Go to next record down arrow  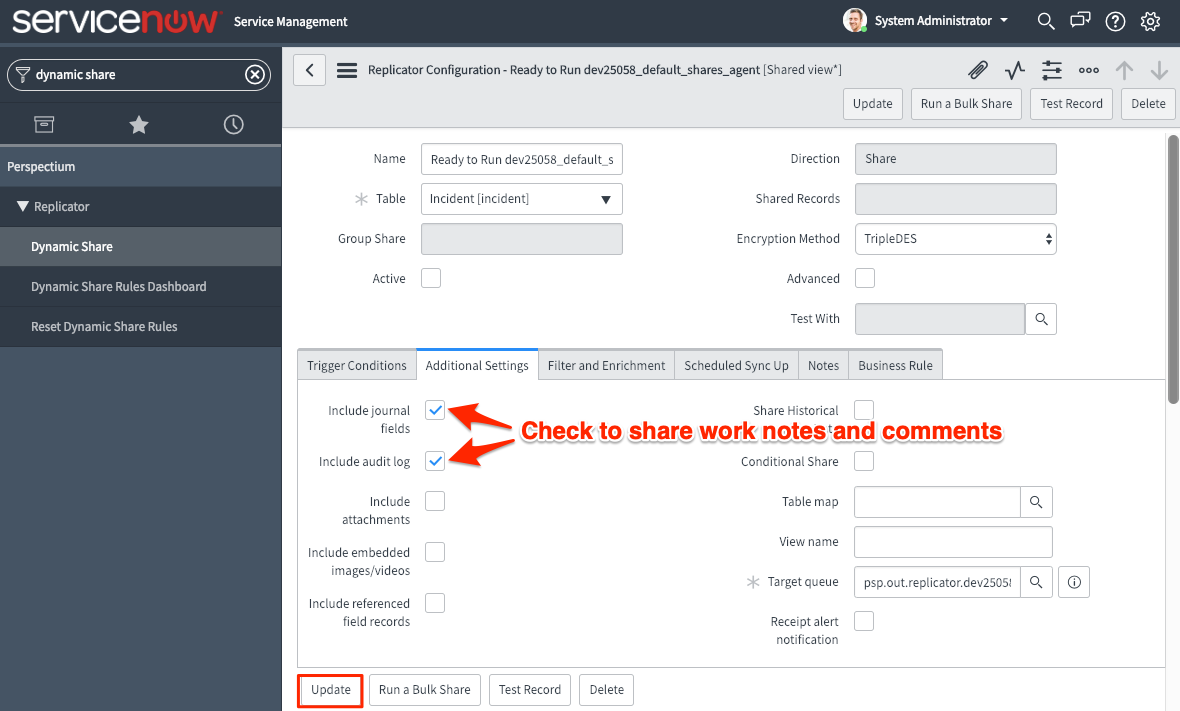(x=1159, y=70)
